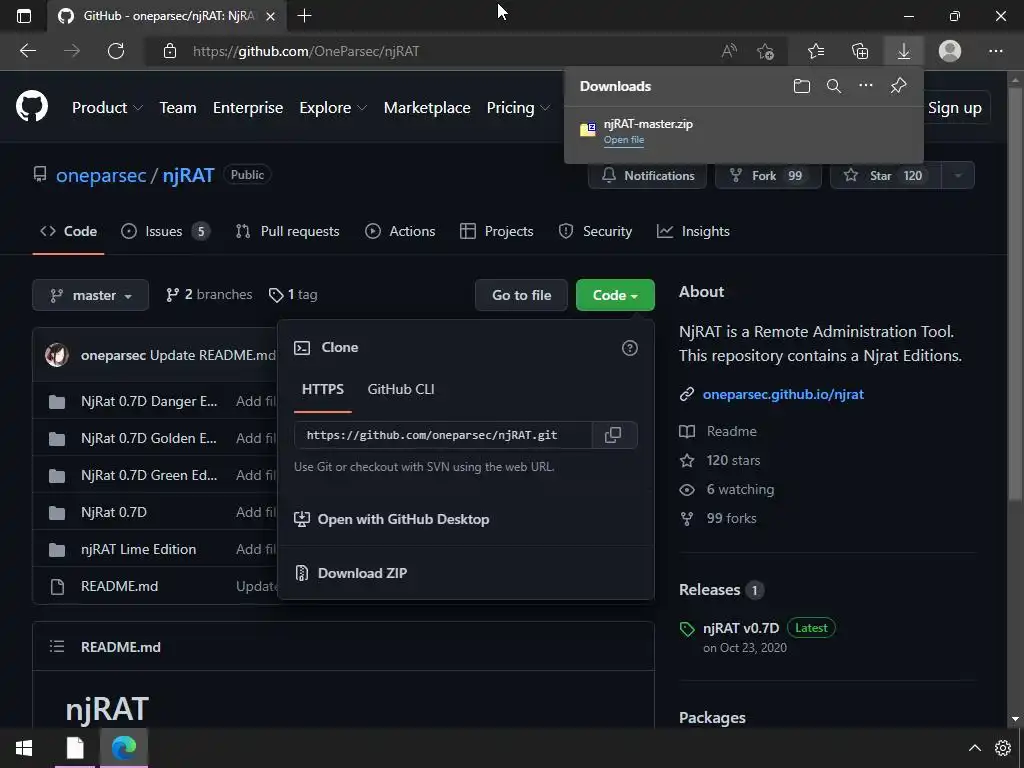Screen dimensions: 1024x768
Task: Expand the Explore menu
Action: 333,108
